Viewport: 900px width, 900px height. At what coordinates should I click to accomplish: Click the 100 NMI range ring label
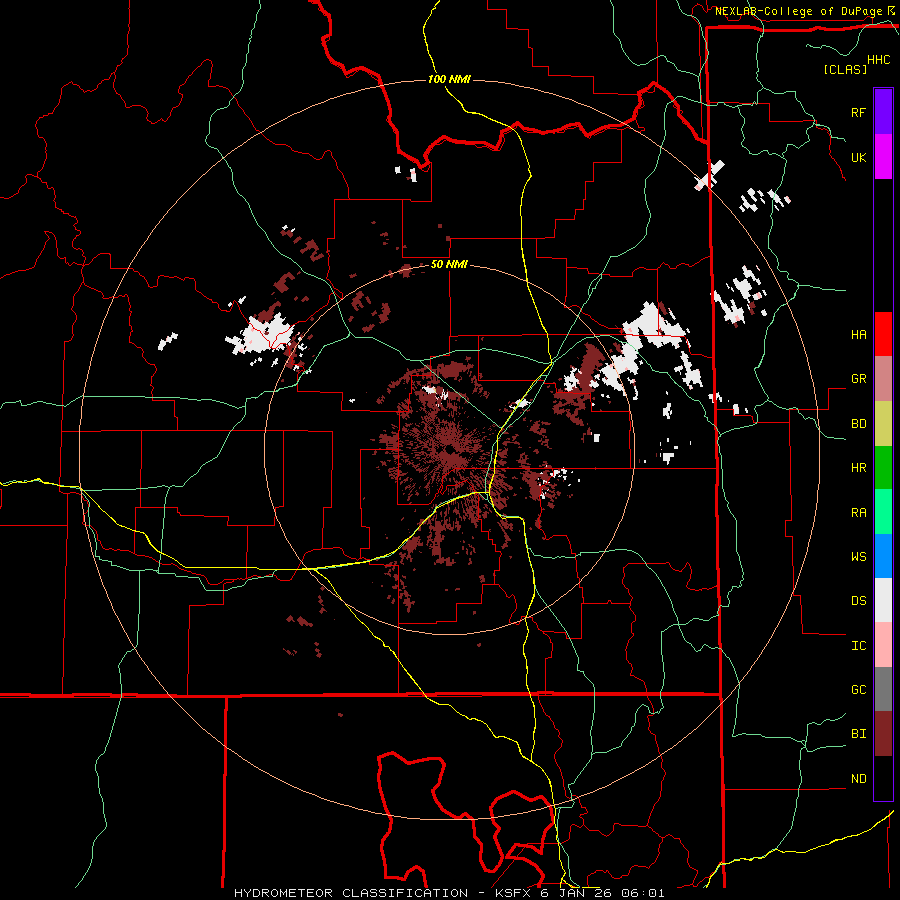tap(449, 79)
